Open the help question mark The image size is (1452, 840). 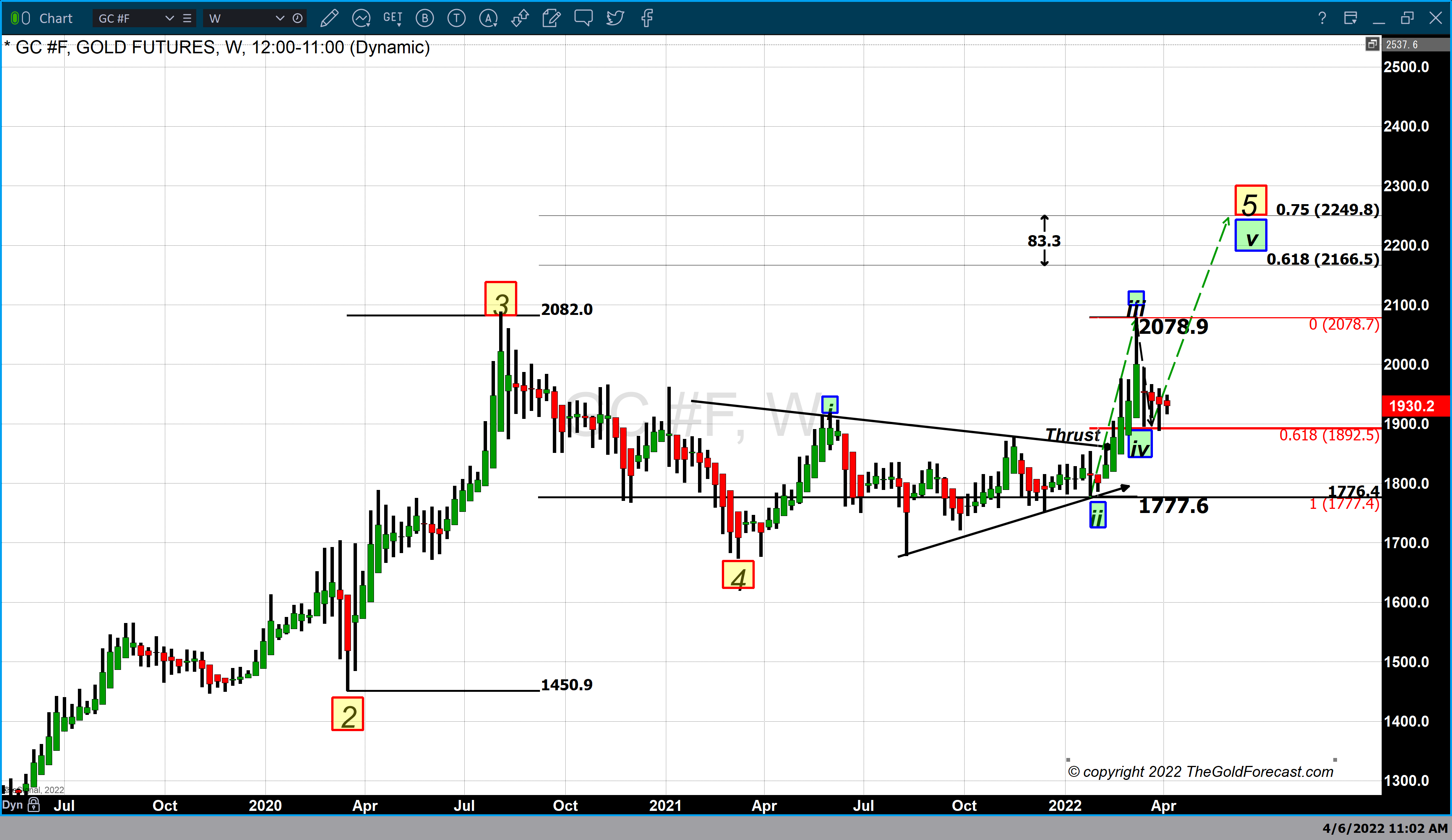(x=1322, y=19)
